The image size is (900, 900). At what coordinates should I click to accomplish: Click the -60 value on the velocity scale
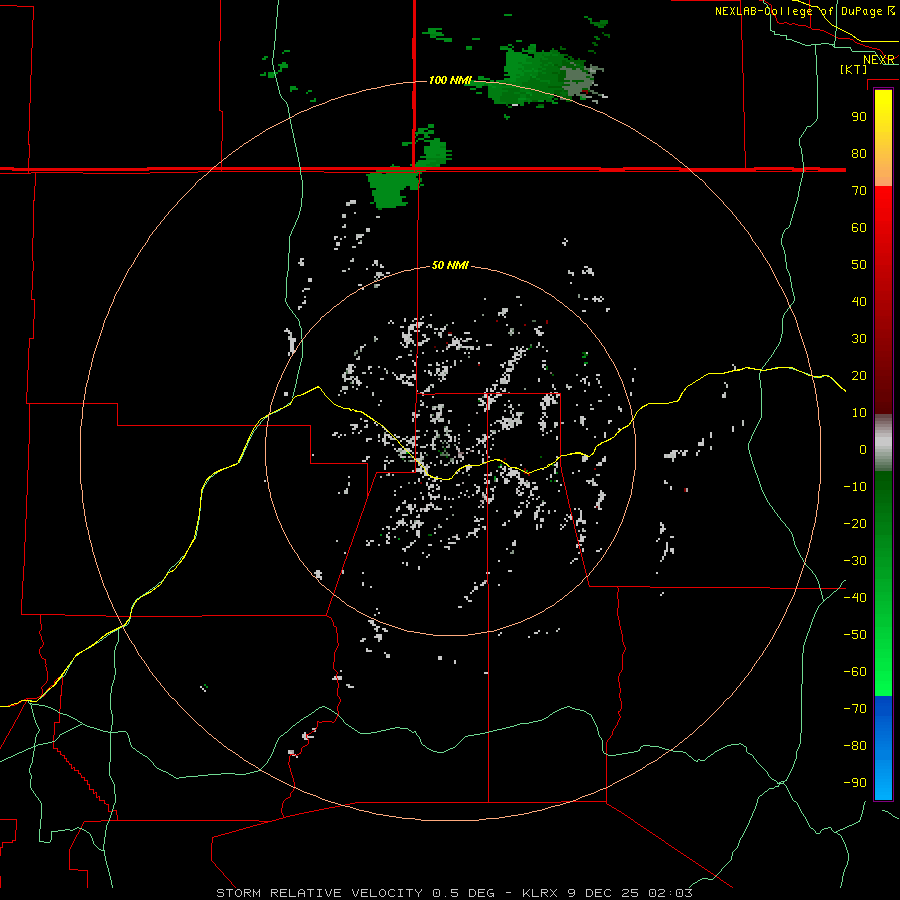point(855,672)
